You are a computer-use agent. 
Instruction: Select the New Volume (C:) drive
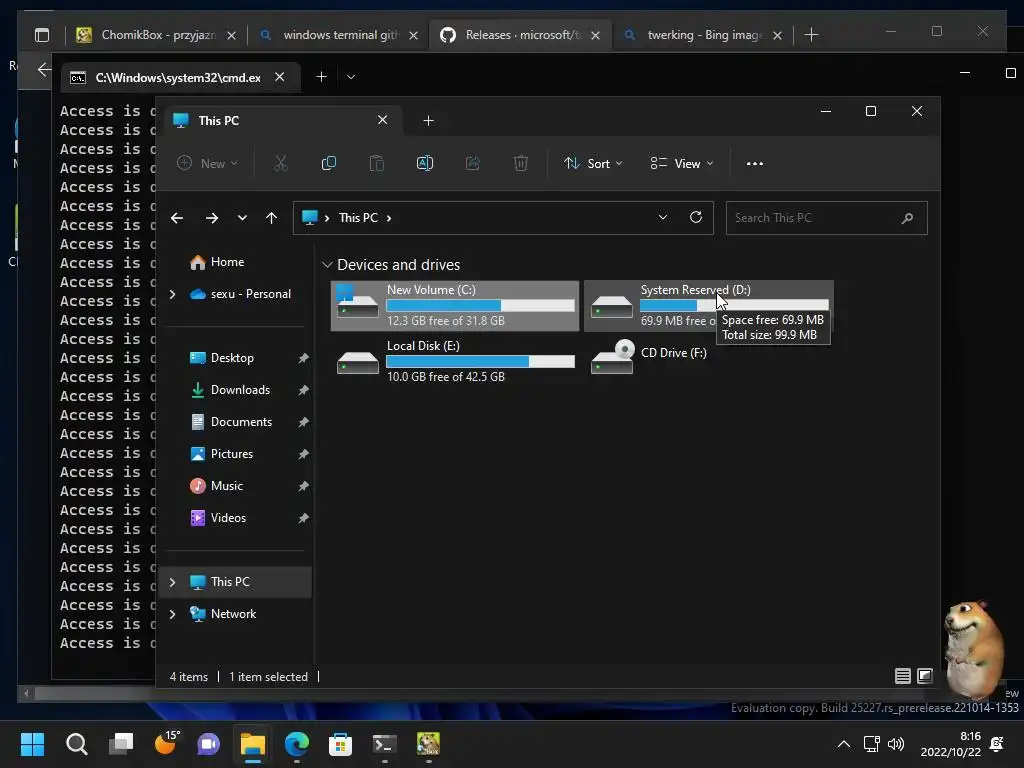pos(455,306)
